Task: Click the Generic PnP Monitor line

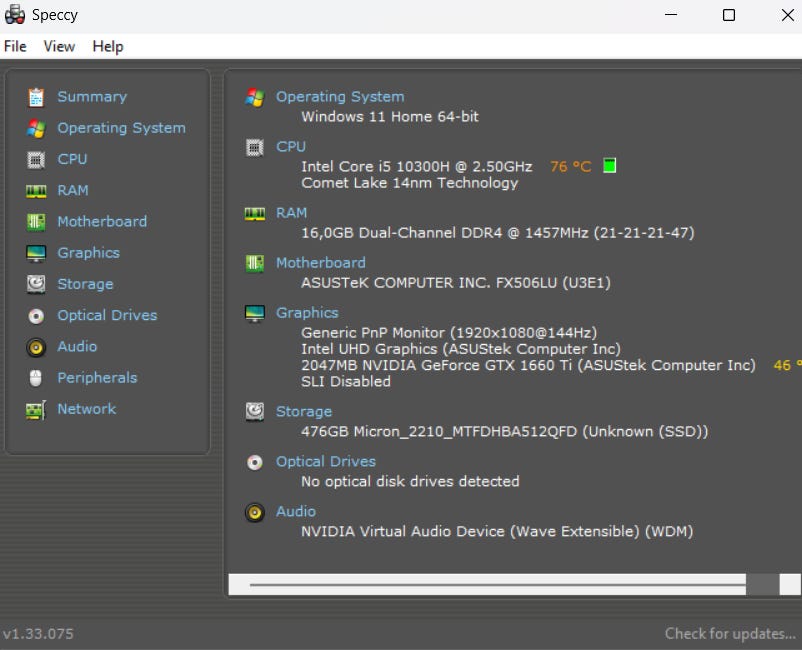Action: click(449, 333)
